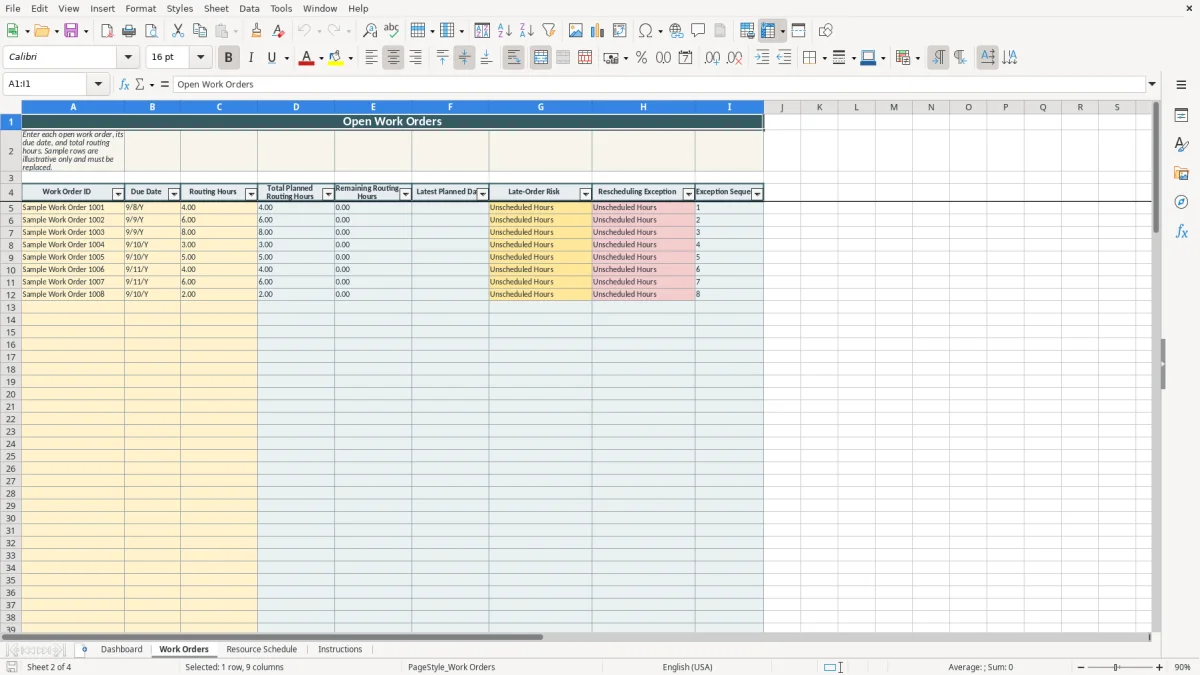Open Find & Replace
Viewport: 1200px width, 675px height.
[x=370, y=31]
